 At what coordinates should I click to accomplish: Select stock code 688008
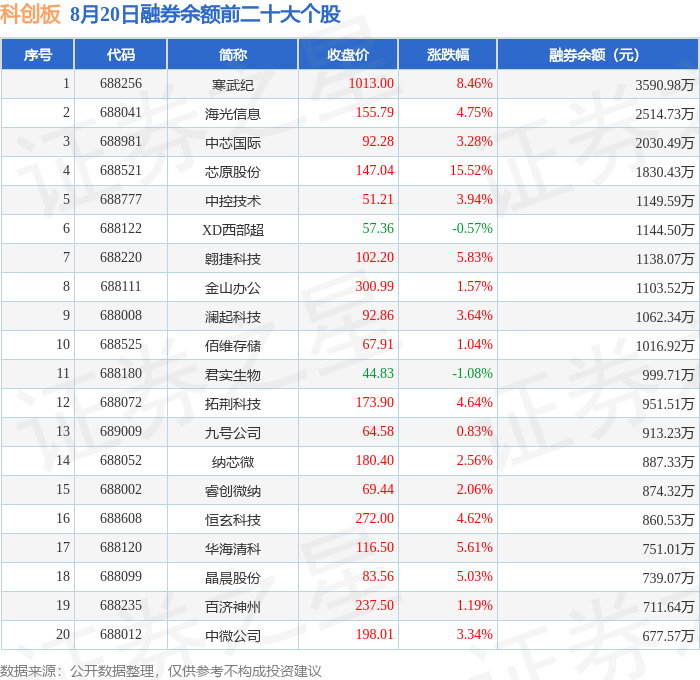click(121, 316)
